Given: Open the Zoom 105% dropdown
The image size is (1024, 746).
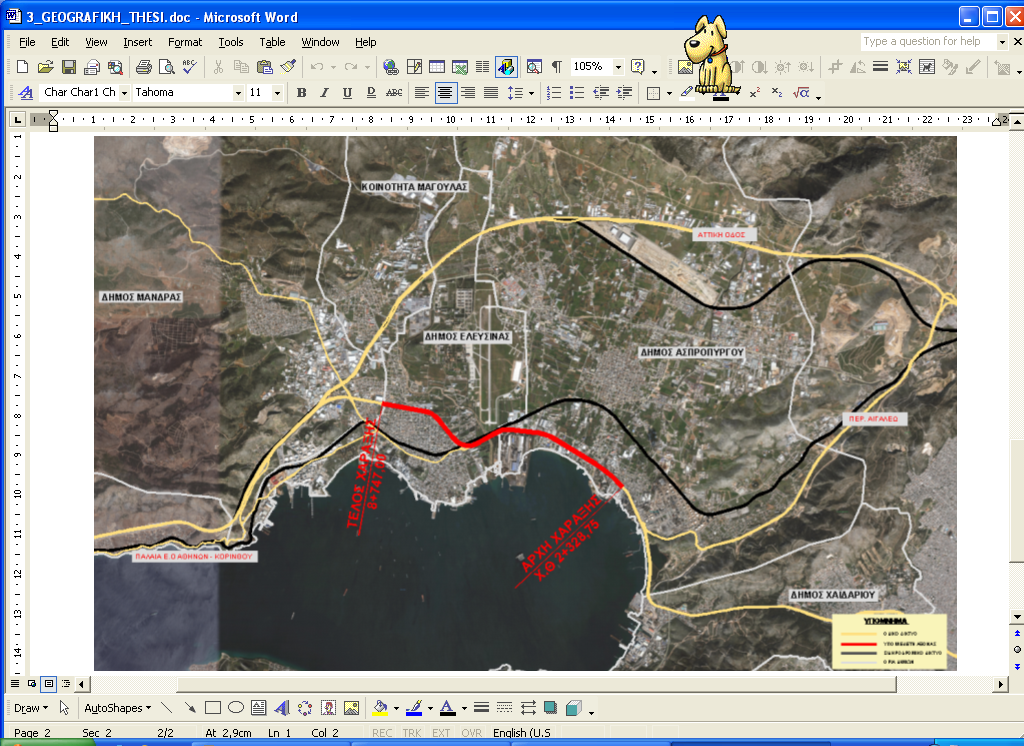Looking at the screenshot, I should click(x=618, y=67).
